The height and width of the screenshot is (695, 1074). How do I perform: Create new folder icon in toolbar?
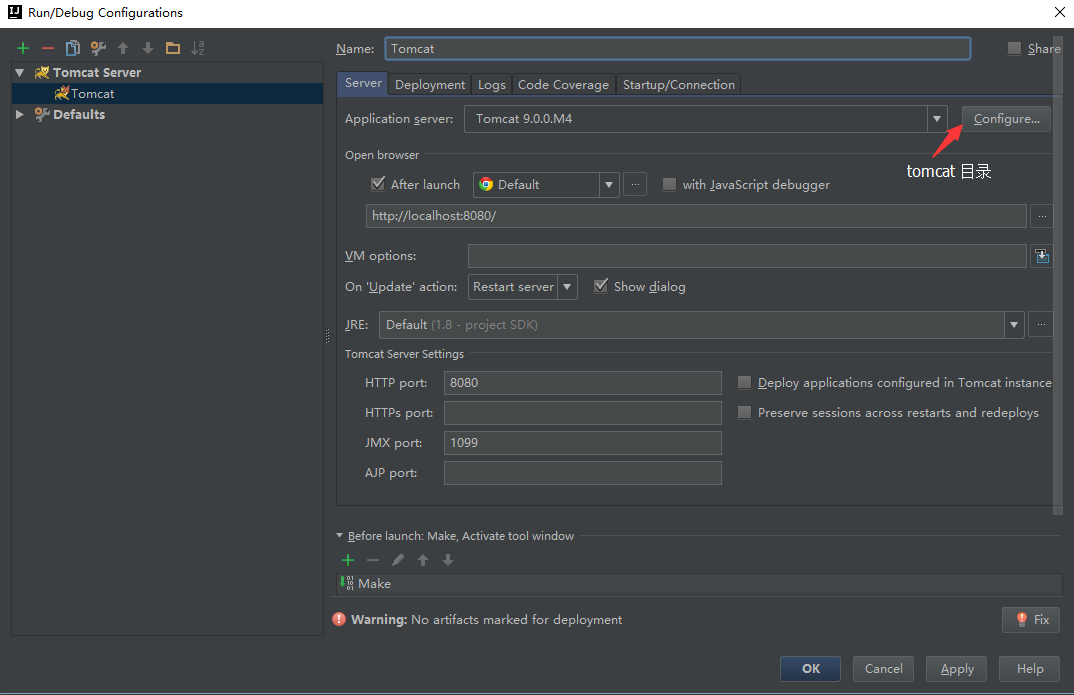pyautogui.click(x=173, y=48)
